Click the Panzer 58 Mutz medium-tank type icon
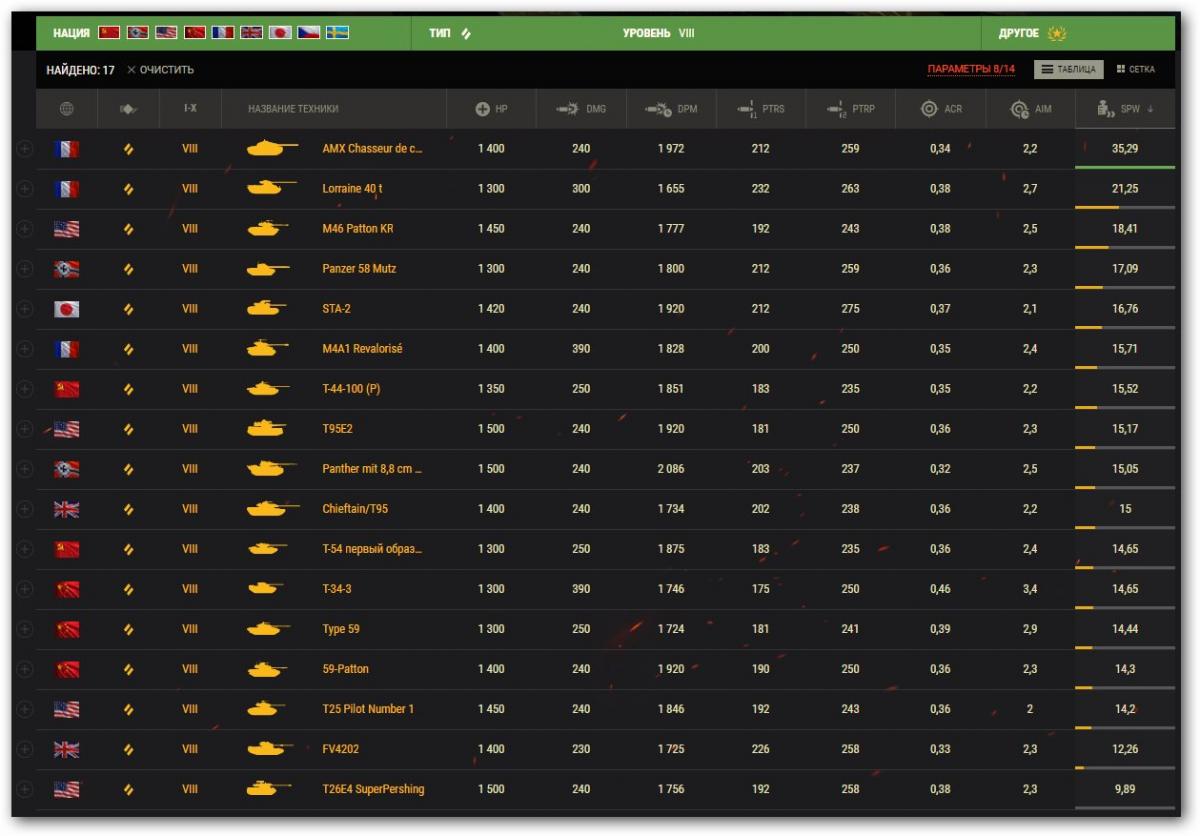 128,269
